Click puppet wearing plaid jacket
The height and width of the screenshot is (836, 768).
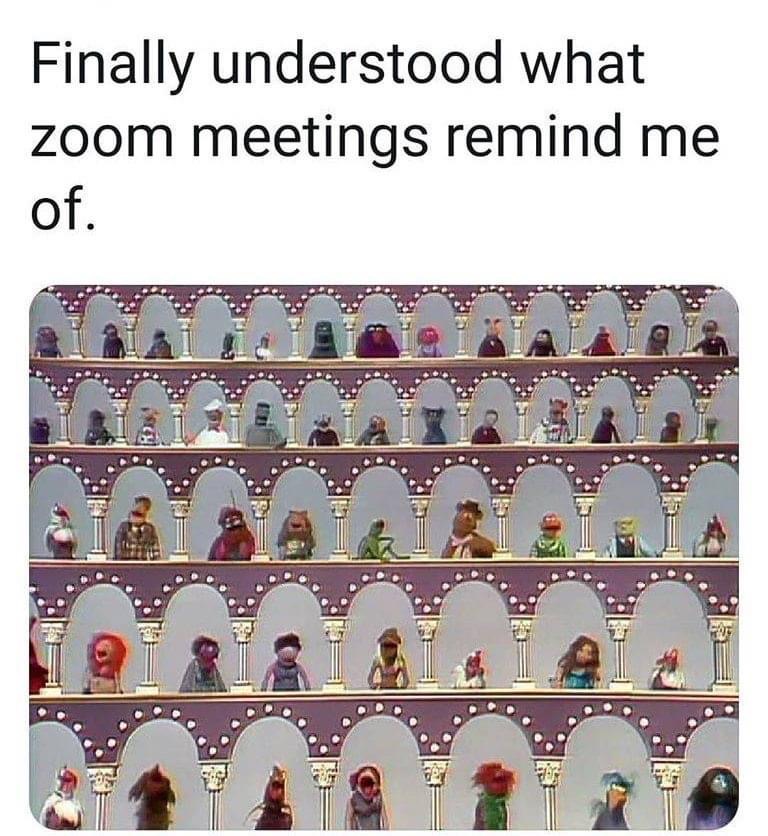[x=138, y=529]
